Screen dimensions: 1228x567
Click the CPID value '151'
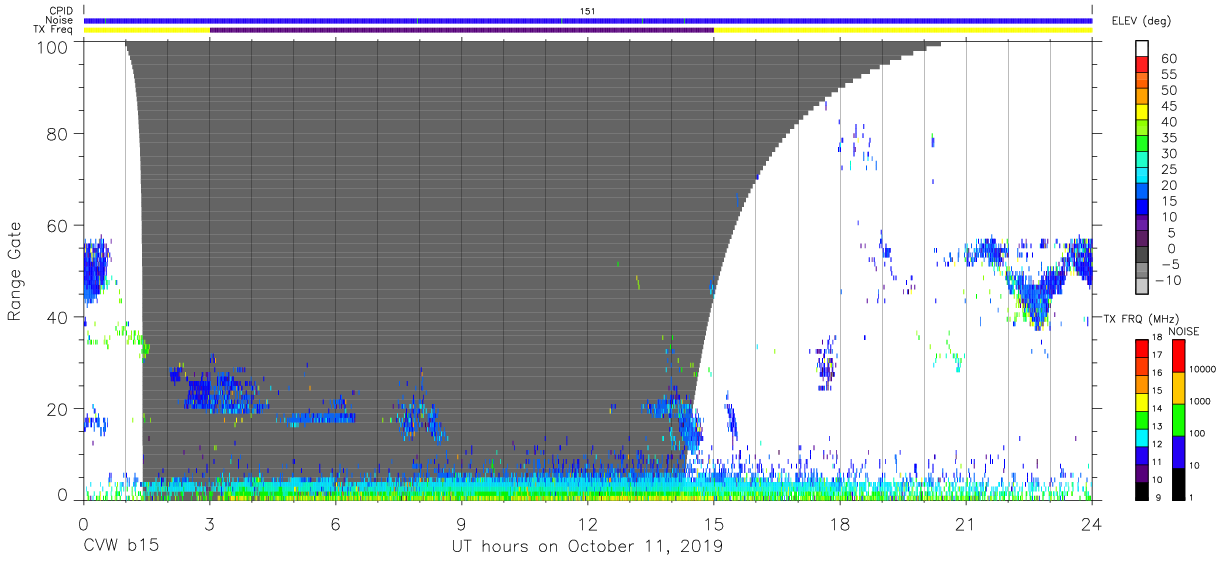587,11
